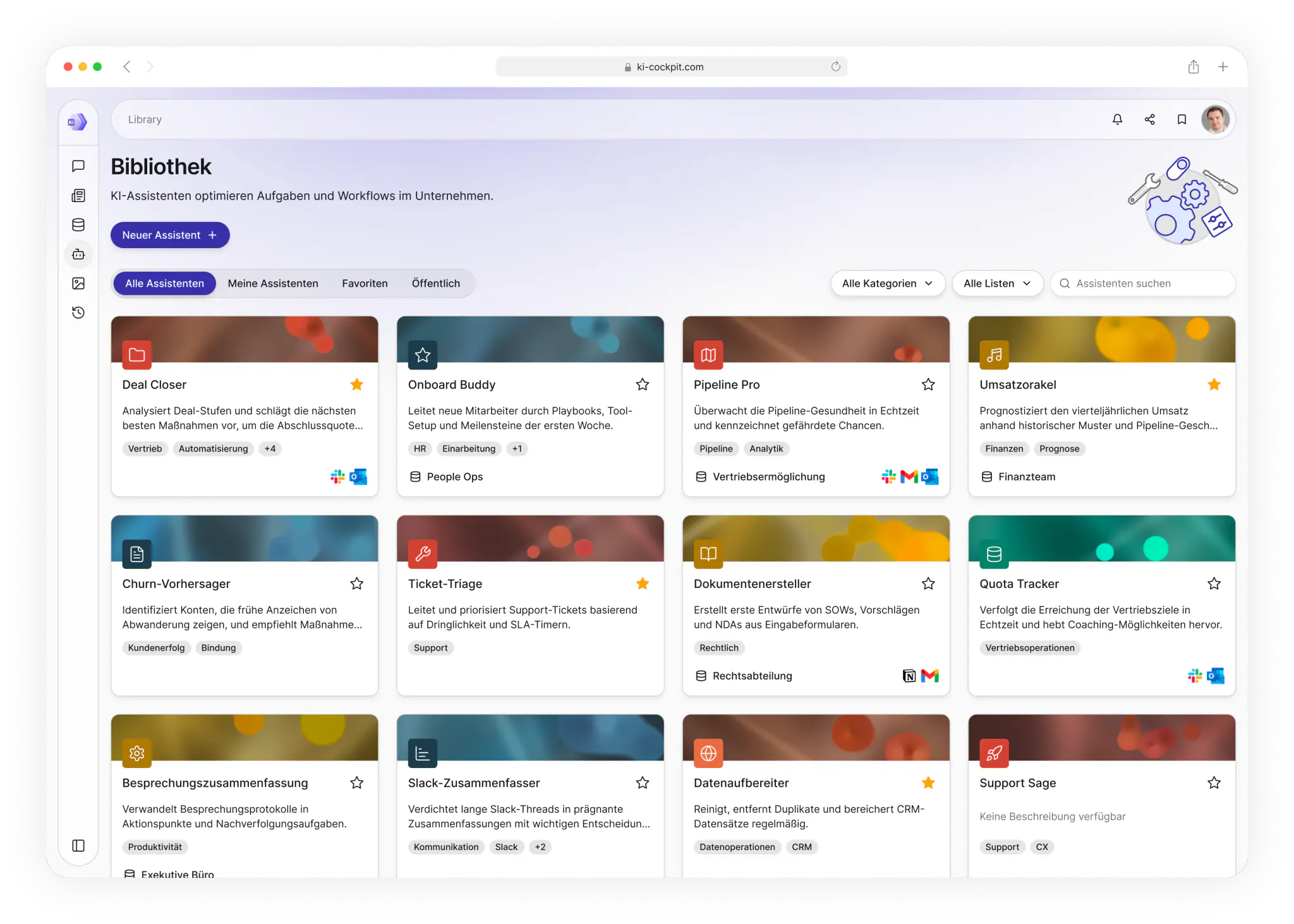The width and height of the screenshot is (1294, 924).
Task: Open a new browser tab with plus
Action: point(1223,66)
